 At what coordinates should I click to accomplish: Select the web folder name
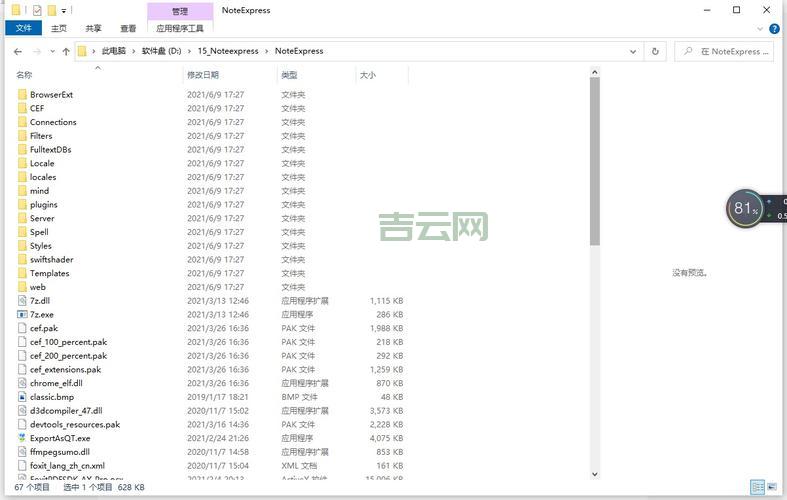click(38, 287)
